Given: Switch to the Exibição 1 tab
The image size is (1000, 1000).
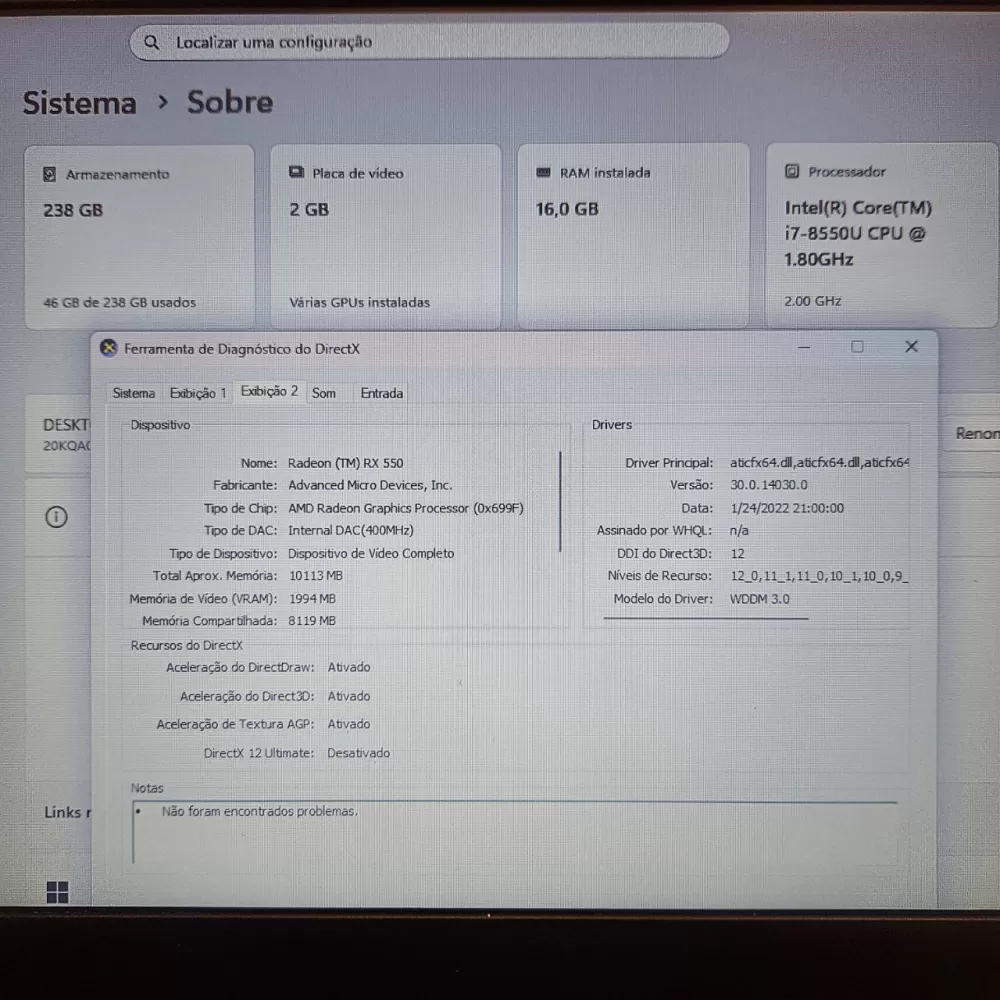Looking at the screenshot, I should pyautogui.click(x=198, y=393).
